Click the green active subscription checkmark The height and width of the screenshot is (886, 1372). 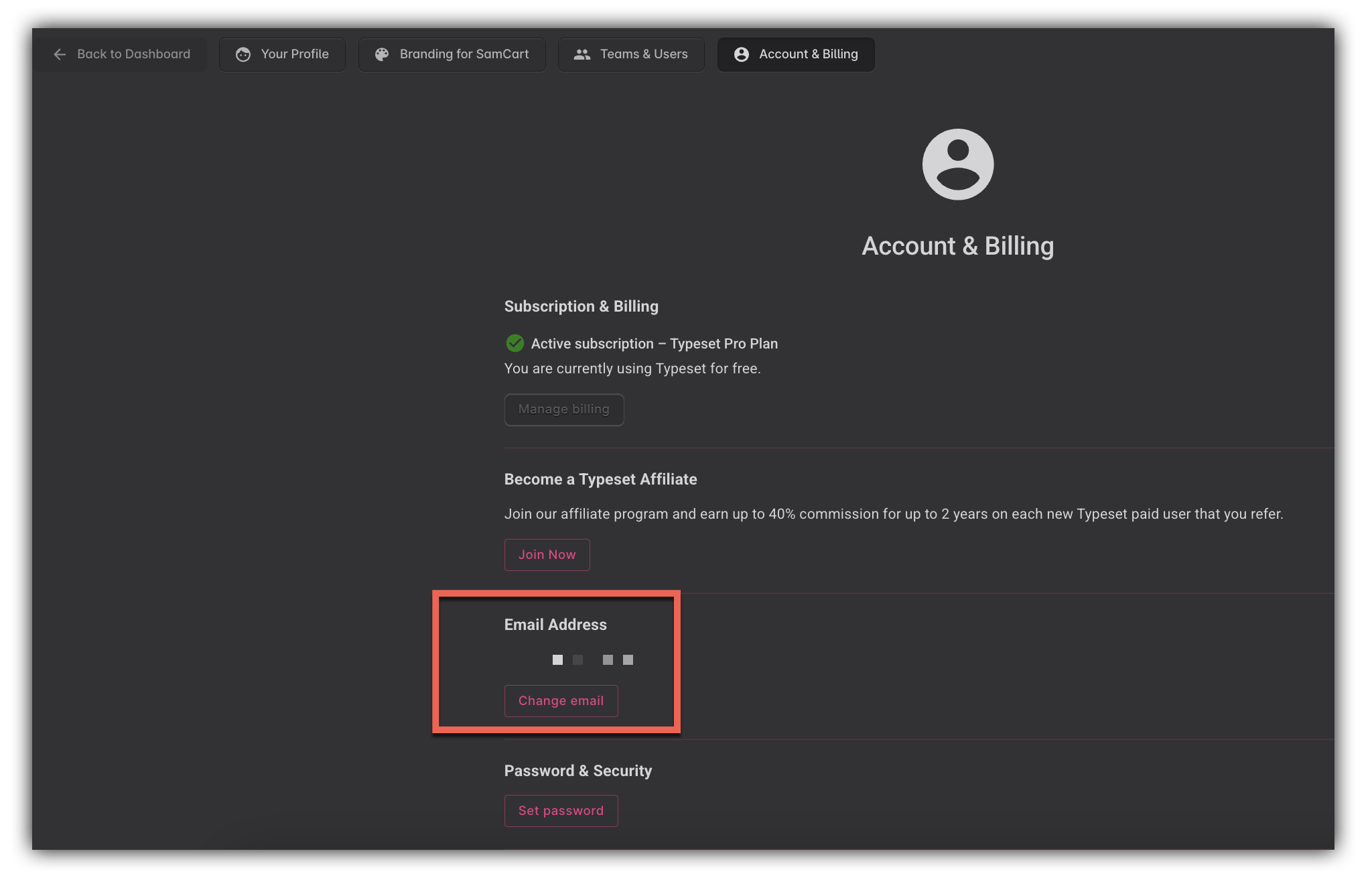point(514,343)
